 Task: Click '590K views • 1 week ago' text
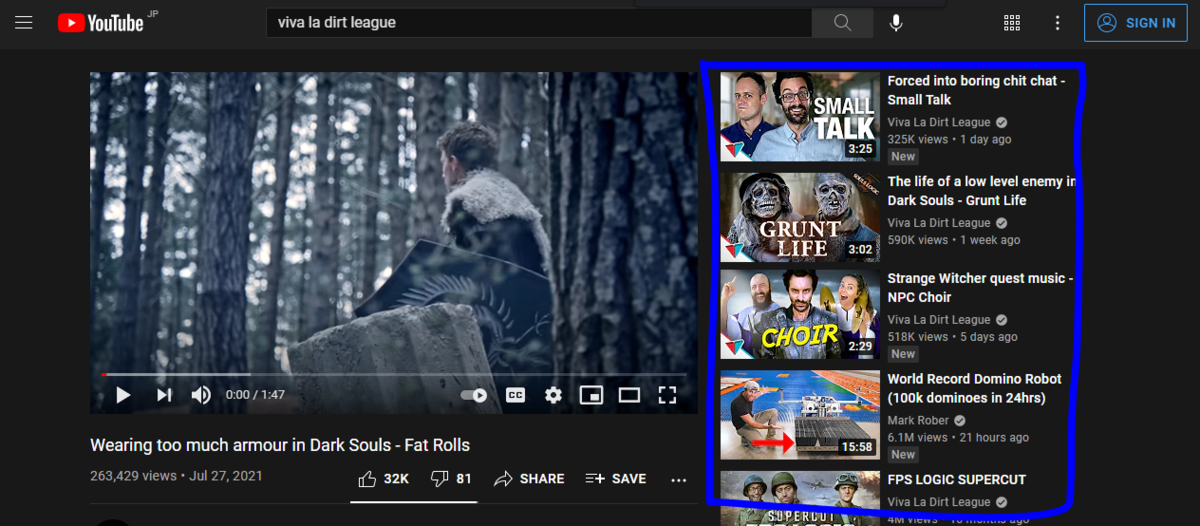click(954, 240)
